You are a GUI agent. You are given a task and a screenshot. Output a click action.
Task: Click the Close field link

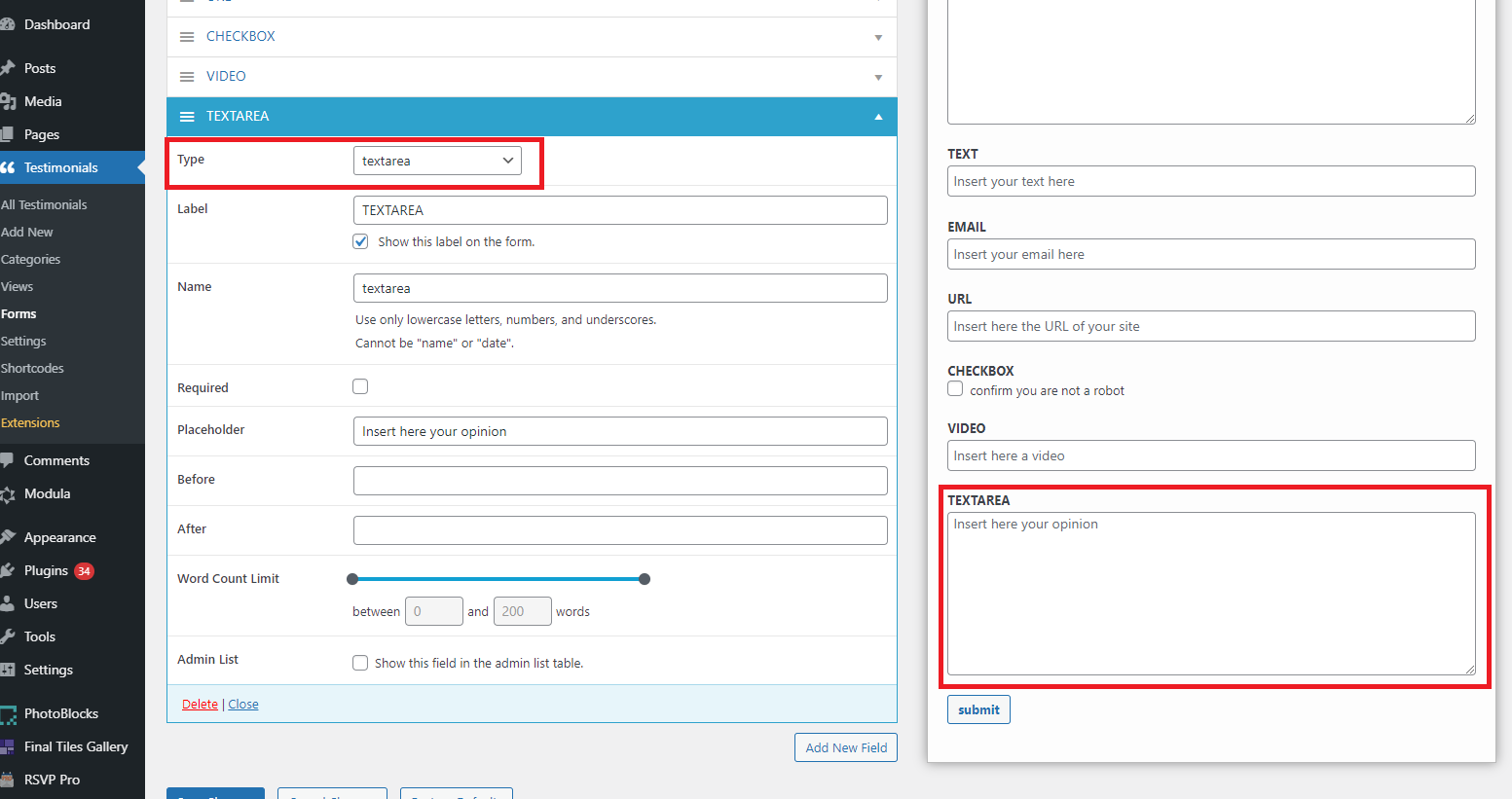pos(243,704)
